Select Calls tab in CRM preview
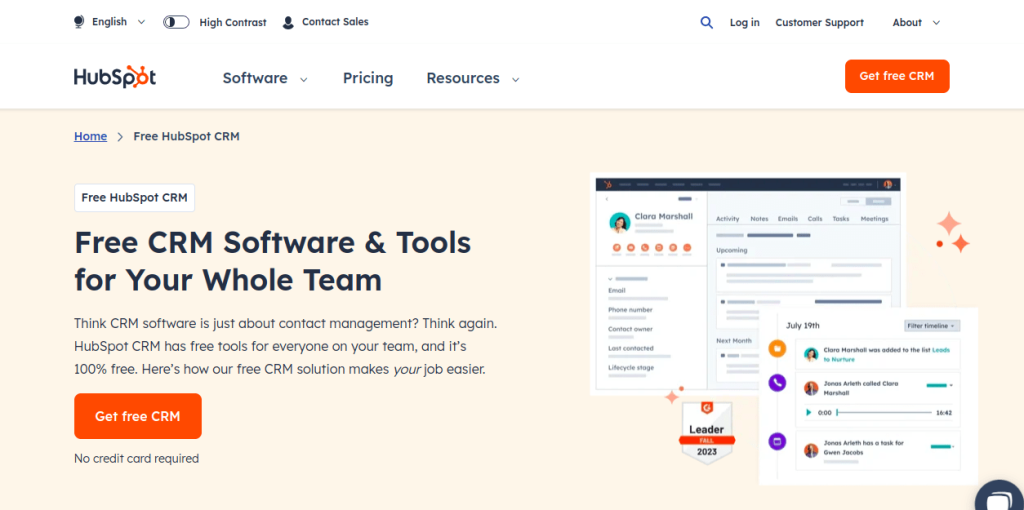Image resolution: width=1024 pixels, height=510 pixels. [815, 219]
